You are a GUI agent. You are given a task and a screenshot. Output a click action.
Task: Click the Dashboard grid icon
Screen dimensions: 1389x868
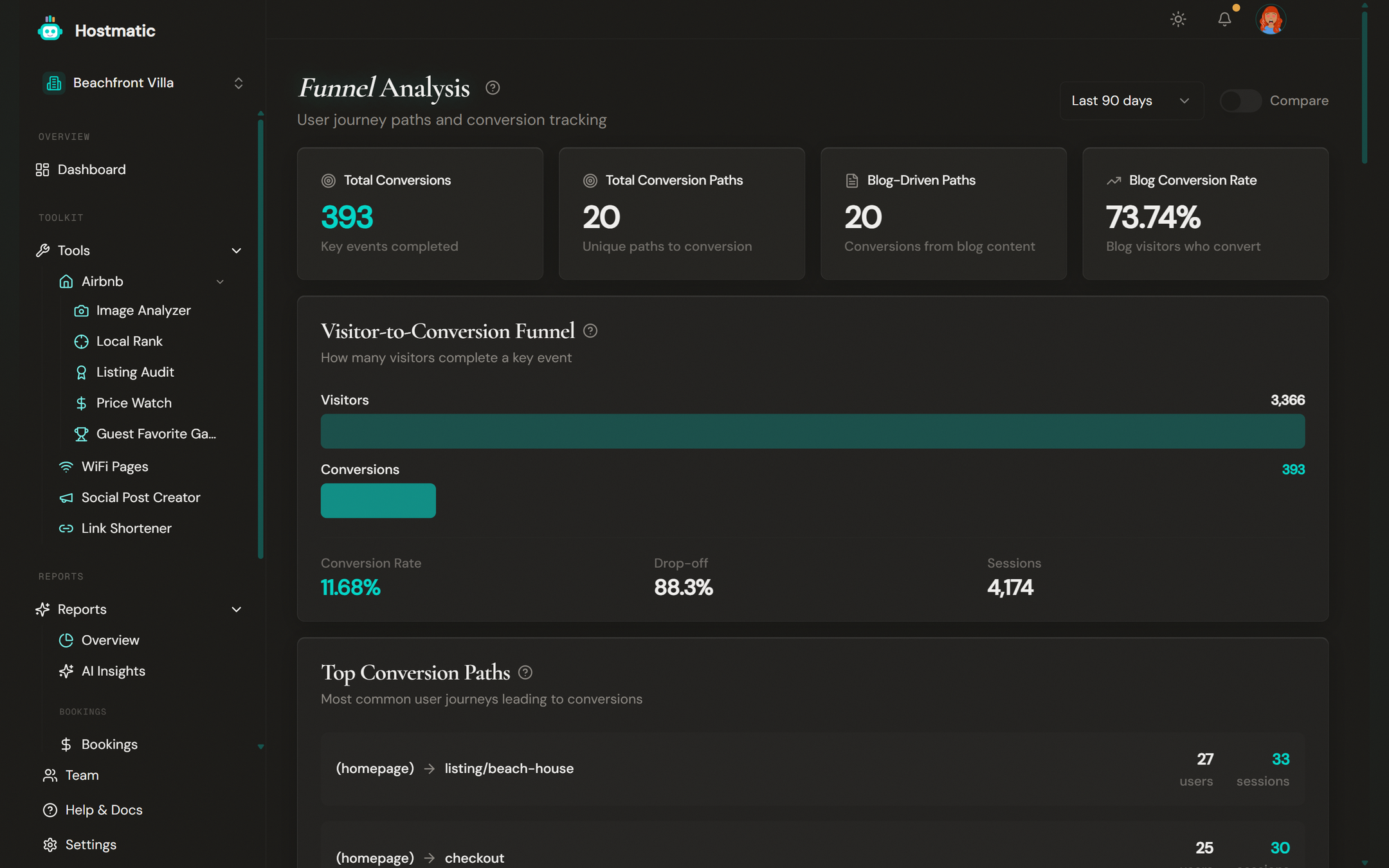coord(42,170)
